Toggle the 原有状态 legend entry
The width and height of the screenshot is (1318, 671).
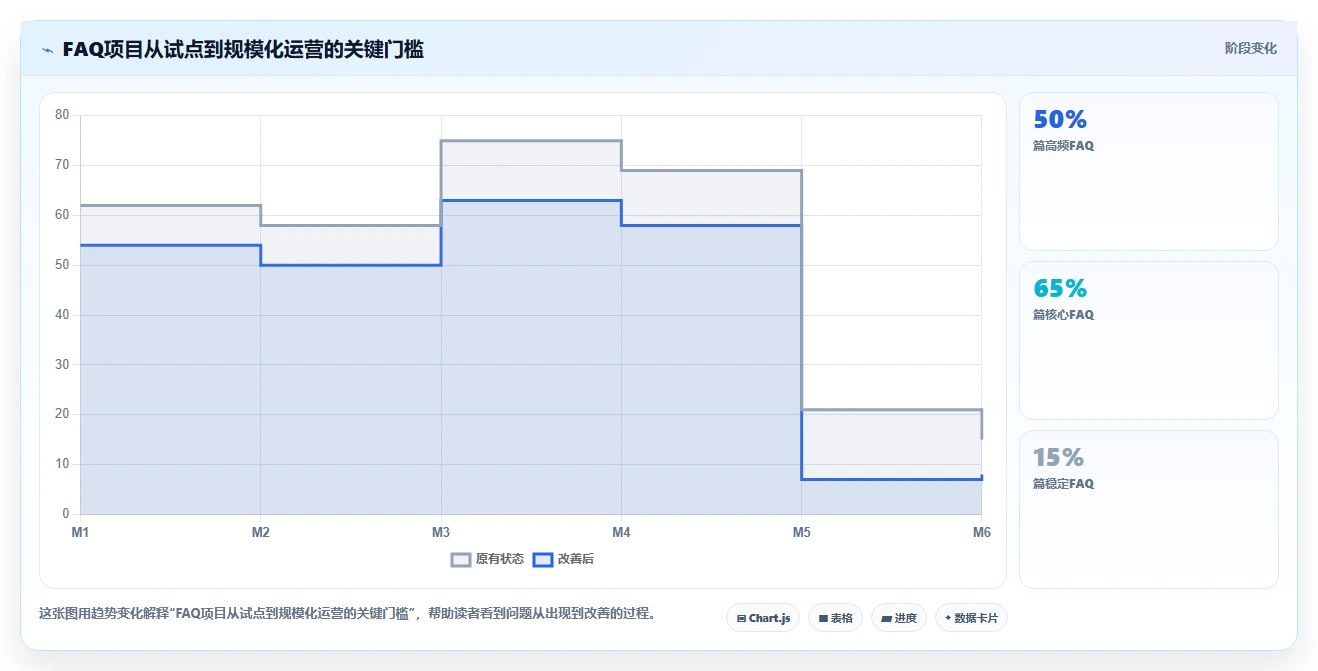coord(488,559)
